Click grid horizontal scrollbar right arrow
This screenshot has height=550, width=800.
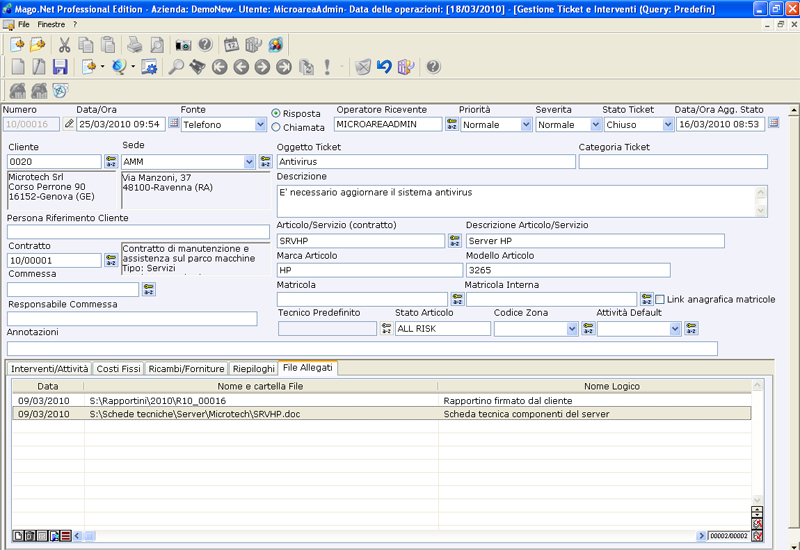pyautogui.click(x=701, y=536)
